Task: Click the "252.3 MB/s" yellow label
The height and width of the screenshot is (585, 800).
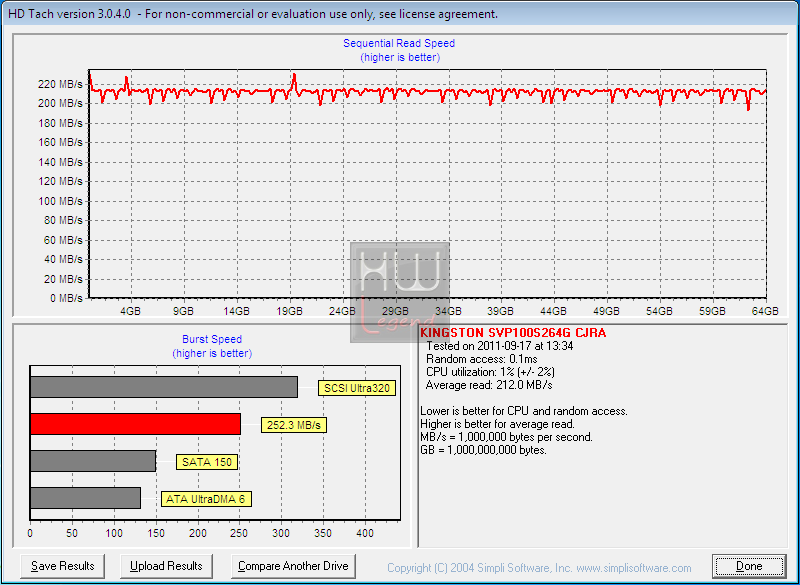Action: pyautogui.click(x=294, y=425)
